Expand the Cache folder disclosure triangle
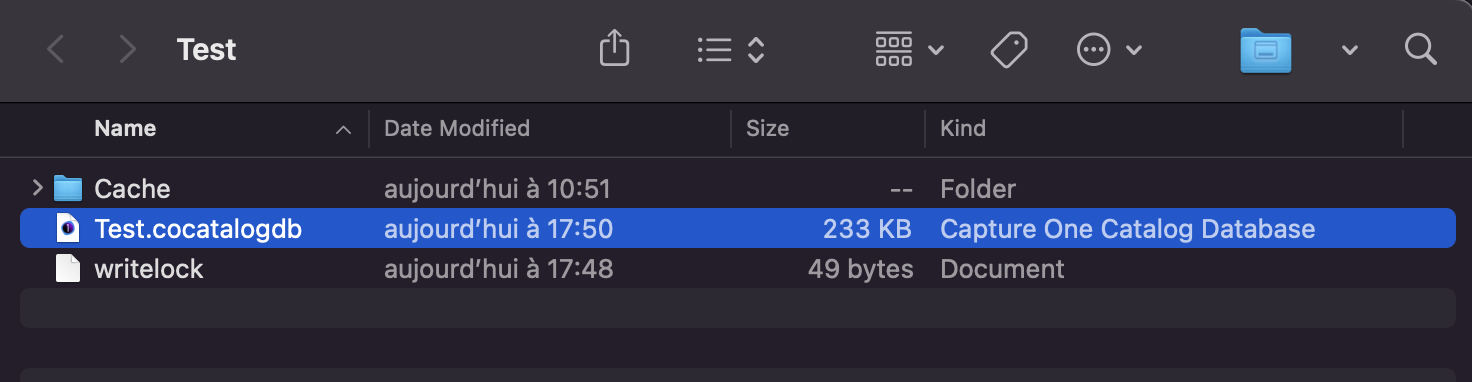The image size is (1472, 382). tap(37, 187)
